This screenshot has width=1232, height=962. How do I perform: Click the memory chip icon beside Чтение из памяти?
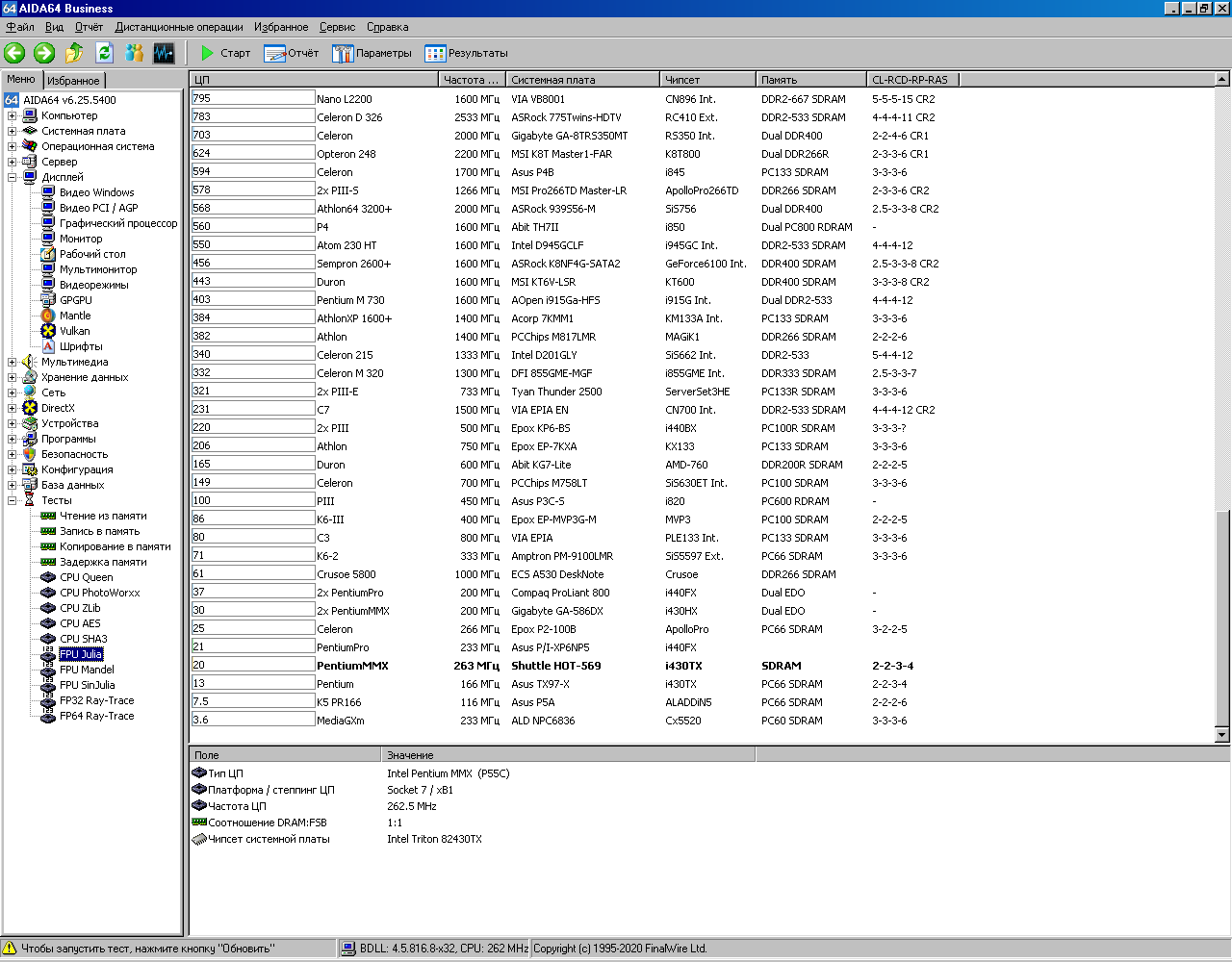[48, 516]
